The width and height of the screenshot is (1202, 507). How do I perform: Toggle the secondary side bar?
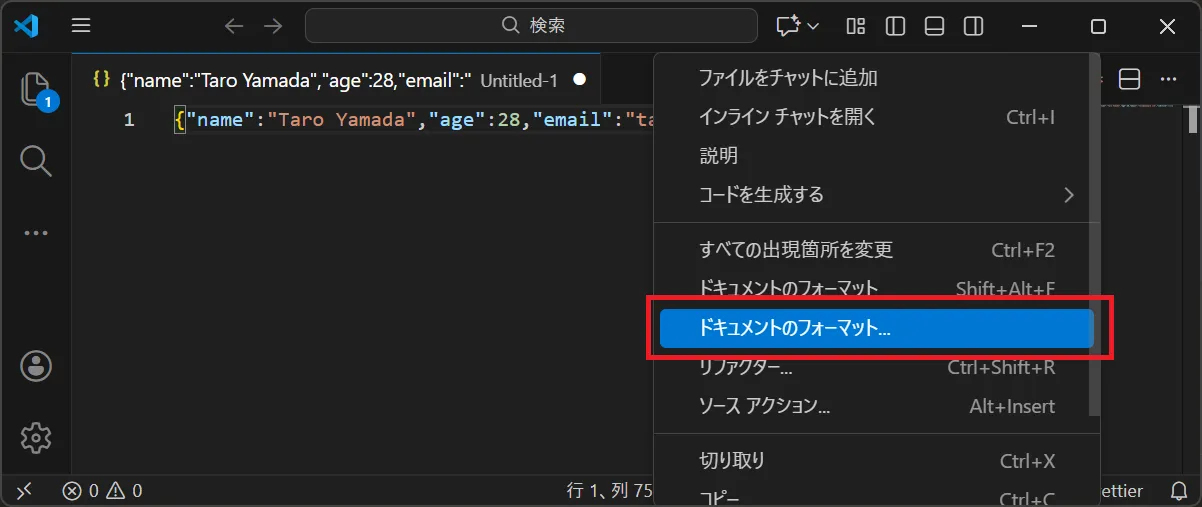(973, 26)
